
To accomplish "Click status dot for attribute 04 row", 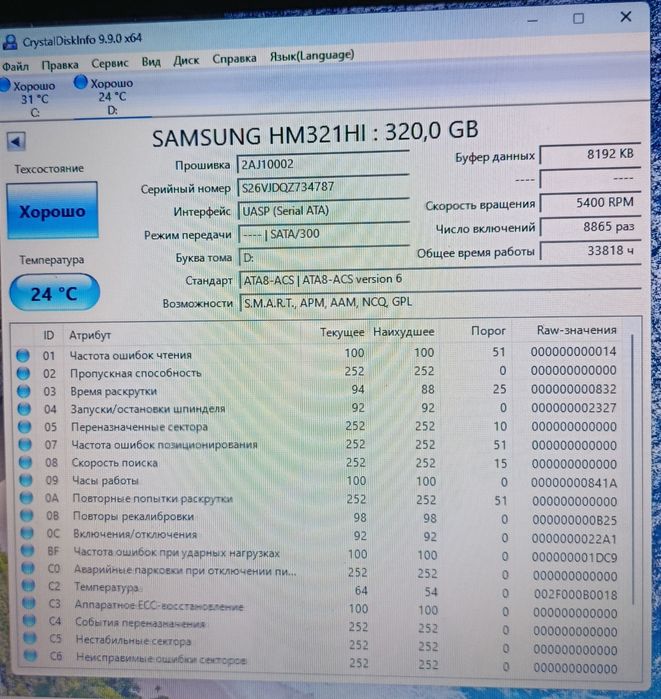I will click(x=24, y=409).
